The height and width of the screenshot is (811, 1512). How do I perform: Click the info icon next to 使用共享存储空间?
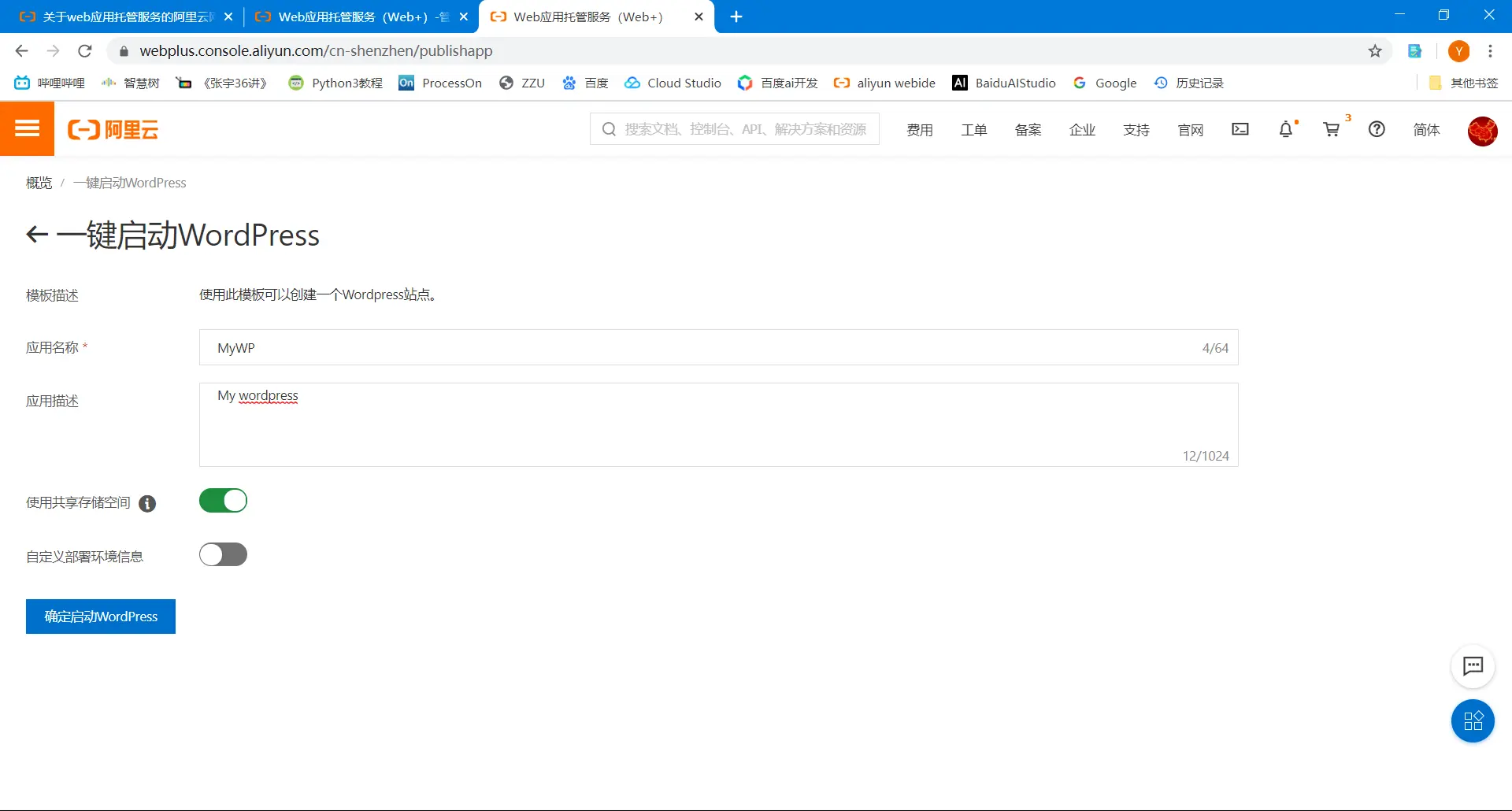click(x=147, y=504)
